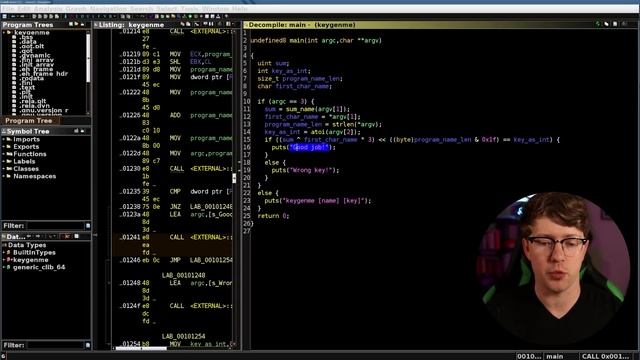The height and width of the screenshot is (360, 640).
Task: Select the keygenme data type archive
Action: tap(30, 260)
